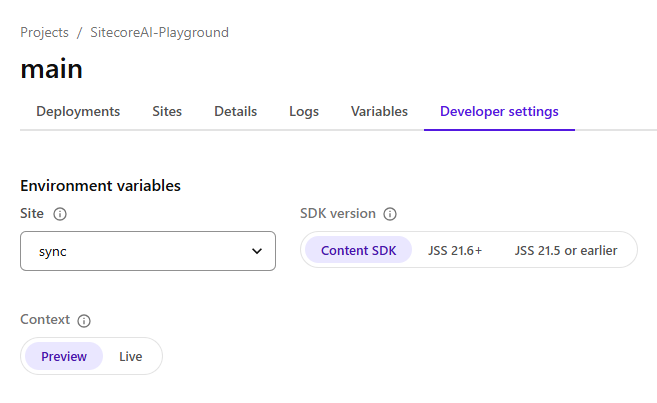Screen dimensions: 657x403
Task: Switch context to Live
Action: pyautogui.click(x=130, y=356)
